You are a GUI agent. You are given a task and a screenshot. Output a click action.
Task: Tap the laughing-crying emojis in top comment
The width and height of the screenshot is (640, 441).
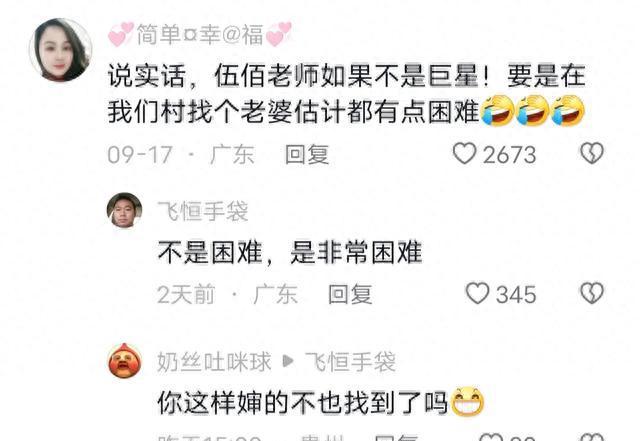pyautogui.click(x=533, y=111)
